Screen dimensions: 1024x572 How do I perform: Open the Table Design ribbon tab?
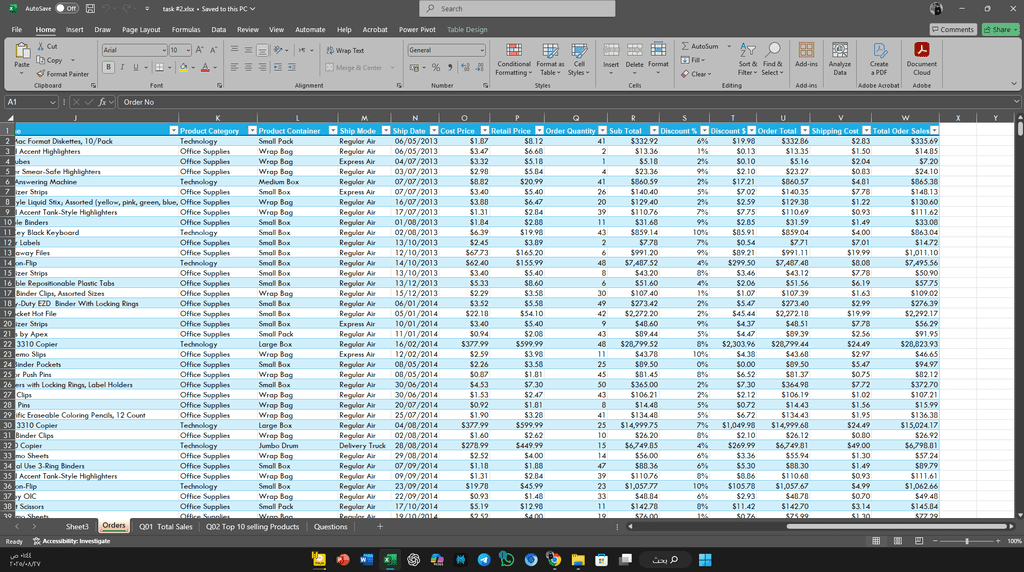coord(467,29)
